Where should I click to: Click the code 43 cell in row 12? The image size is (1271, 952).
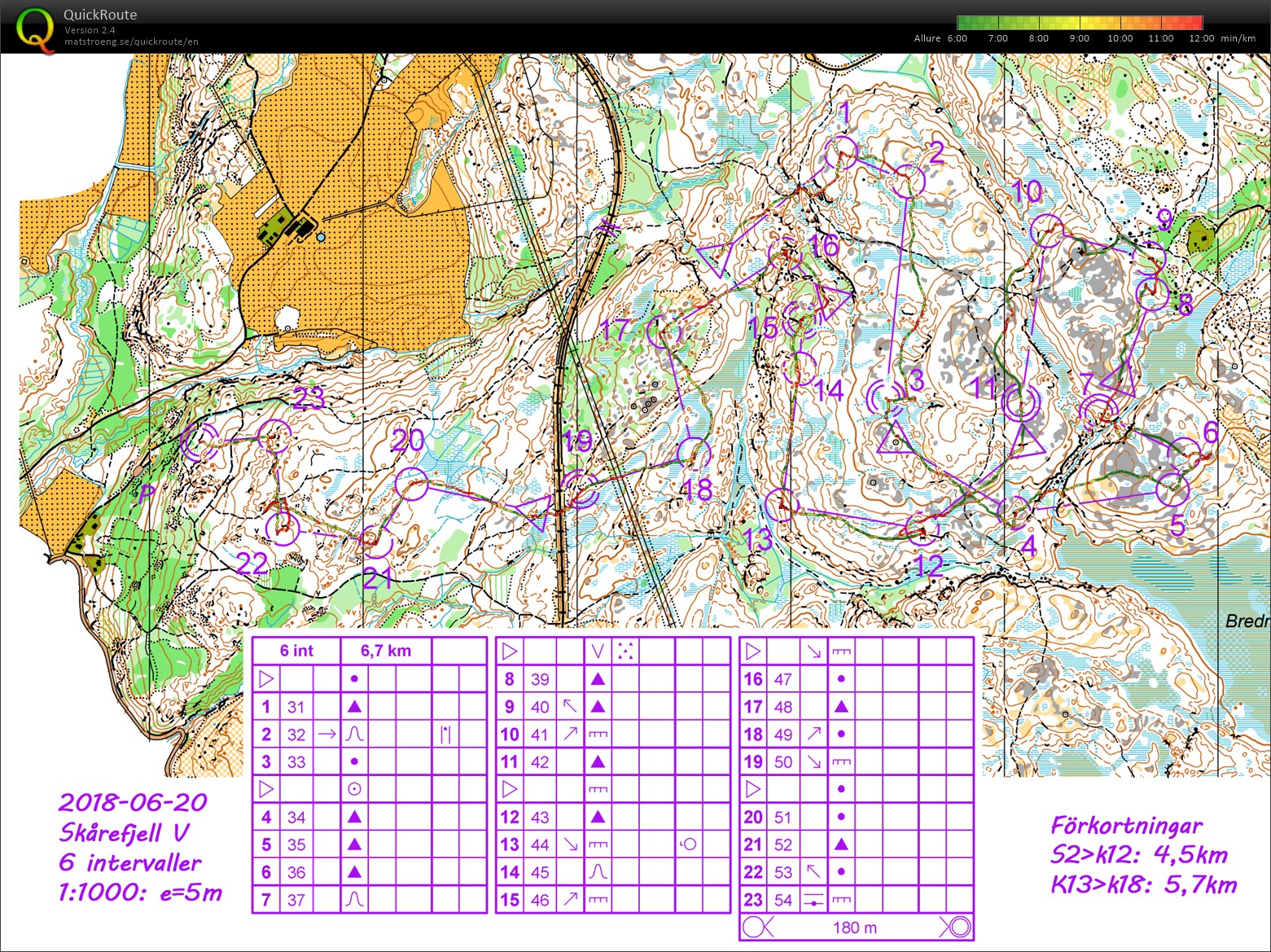coord(540,817)
